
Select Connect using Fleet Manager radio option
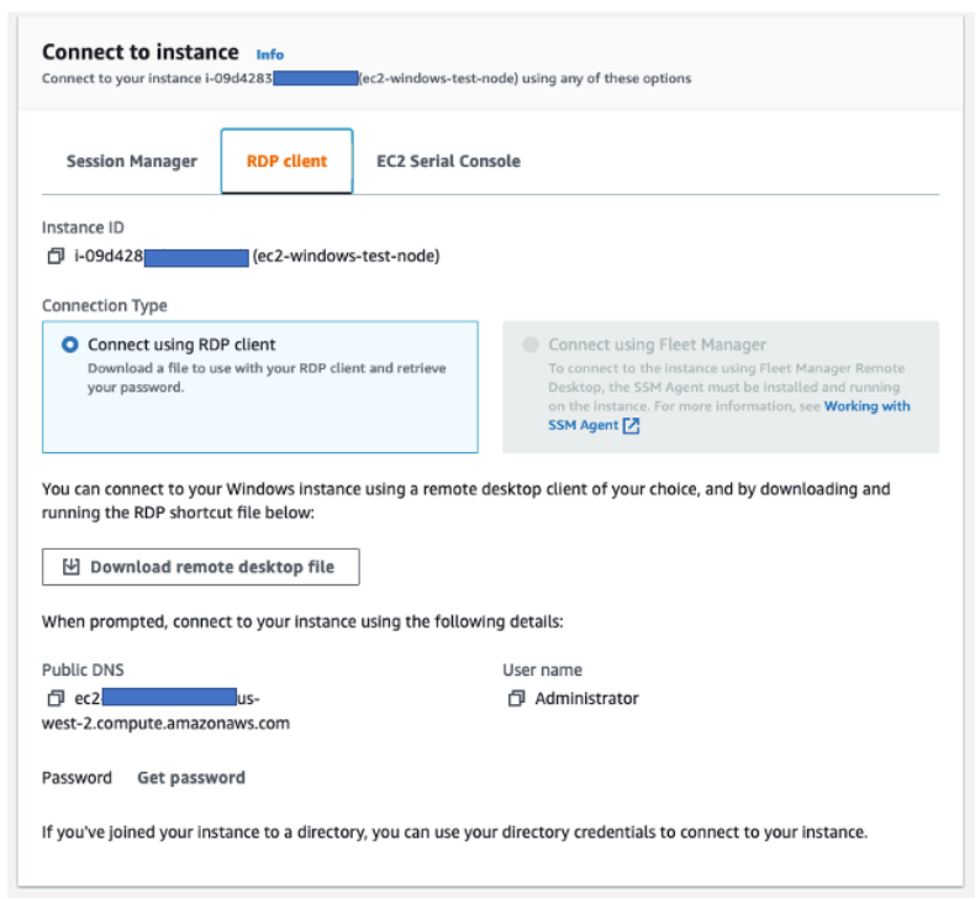tap(530, 345)
